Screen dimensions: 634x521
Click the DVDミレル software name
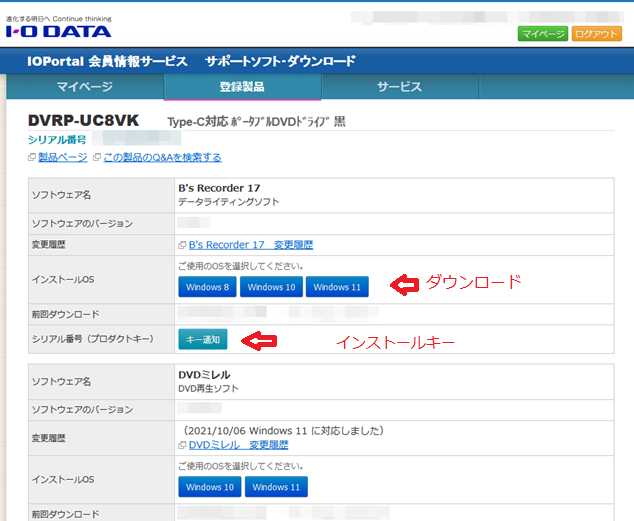coord(204,375)
